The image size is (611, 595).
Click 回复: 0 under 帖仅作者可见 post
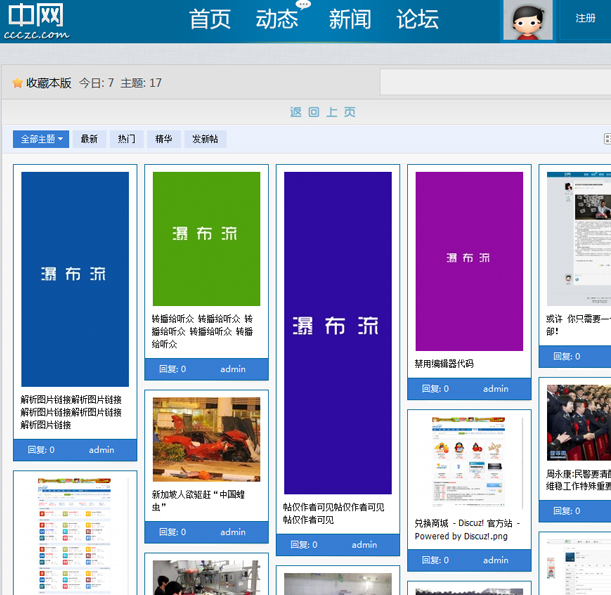point(304,545)
